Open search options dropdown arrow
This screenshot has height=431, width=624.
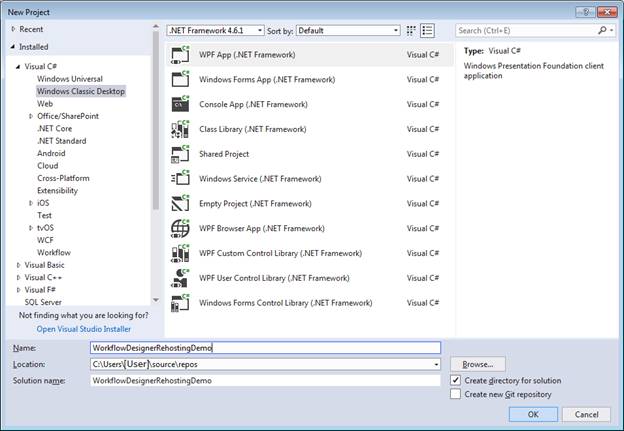[x=612, y=30]
